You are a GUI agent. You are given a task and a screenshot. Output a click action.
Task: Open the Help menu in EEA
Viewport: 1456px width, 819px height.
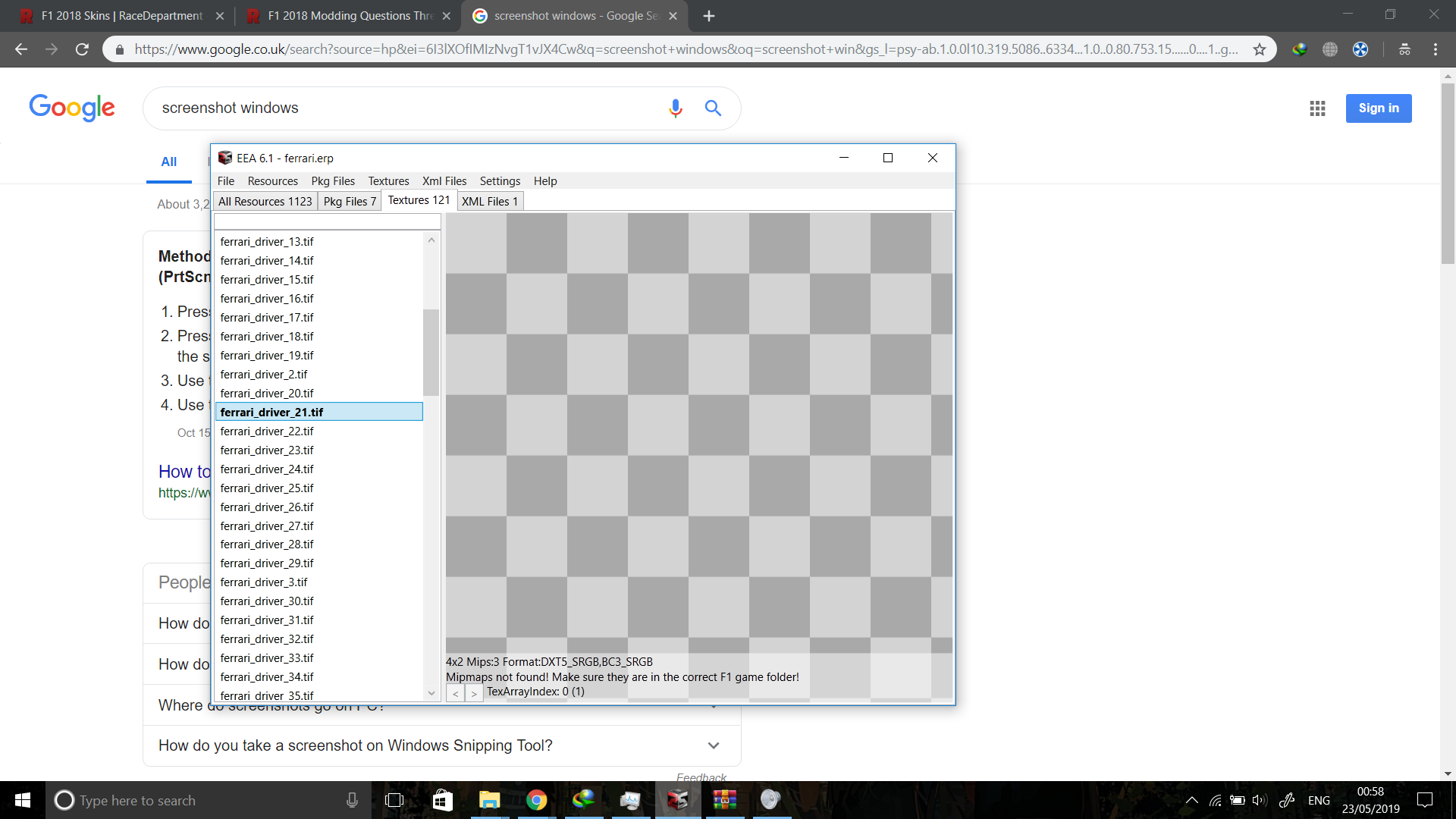(x=545, y=181)
